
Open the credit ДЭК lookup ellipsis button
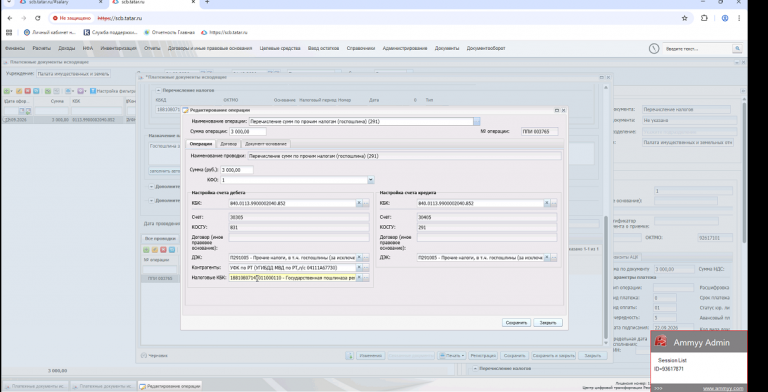pyautogui.click(x=554, y=258)
